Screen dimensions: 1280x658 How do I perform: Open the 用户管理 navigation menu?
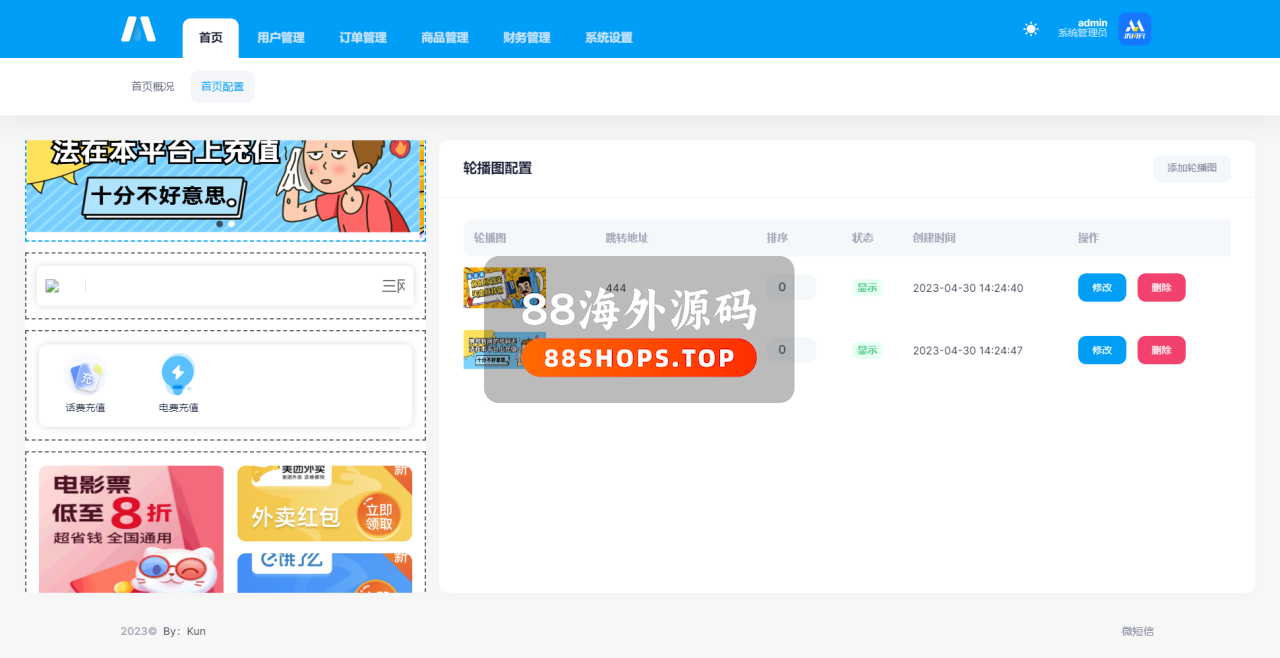(x=280, y=38)
